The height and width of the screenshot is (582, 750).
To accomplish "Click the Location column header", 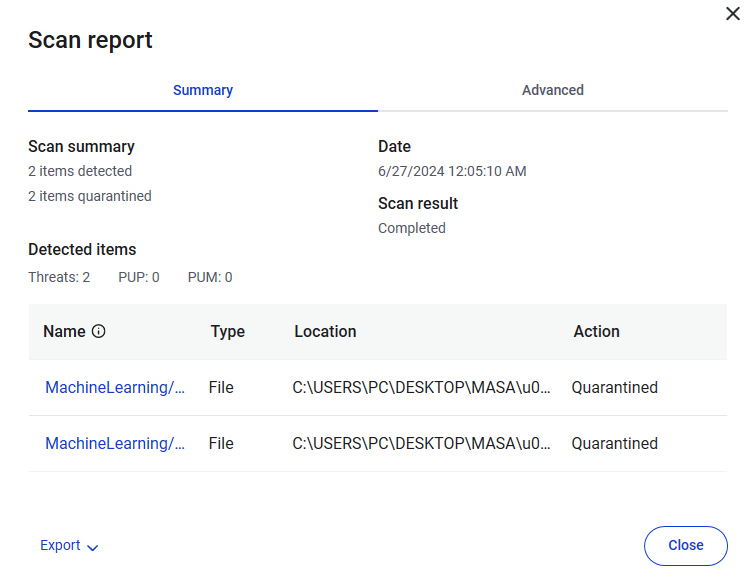I will tap(325, 332).
